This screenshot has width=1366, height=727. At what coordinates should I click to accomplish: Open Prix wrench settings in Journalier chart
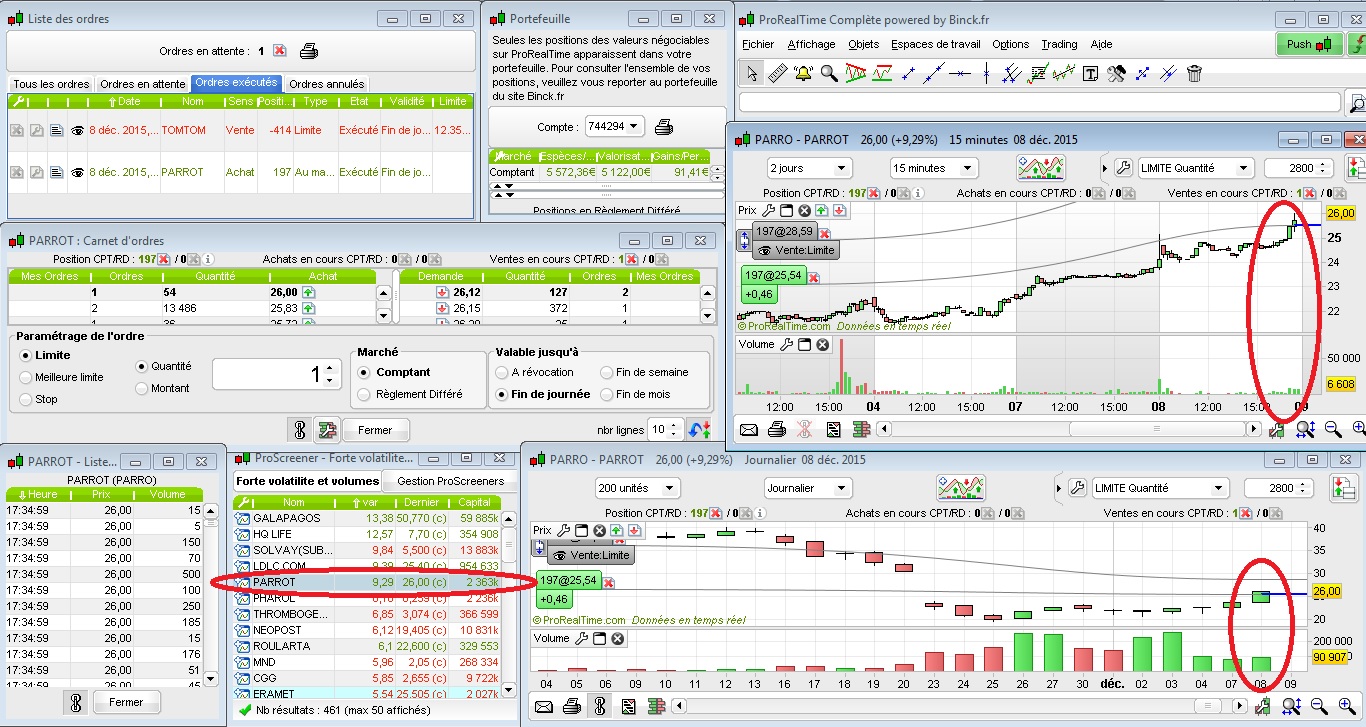(565, 530)
